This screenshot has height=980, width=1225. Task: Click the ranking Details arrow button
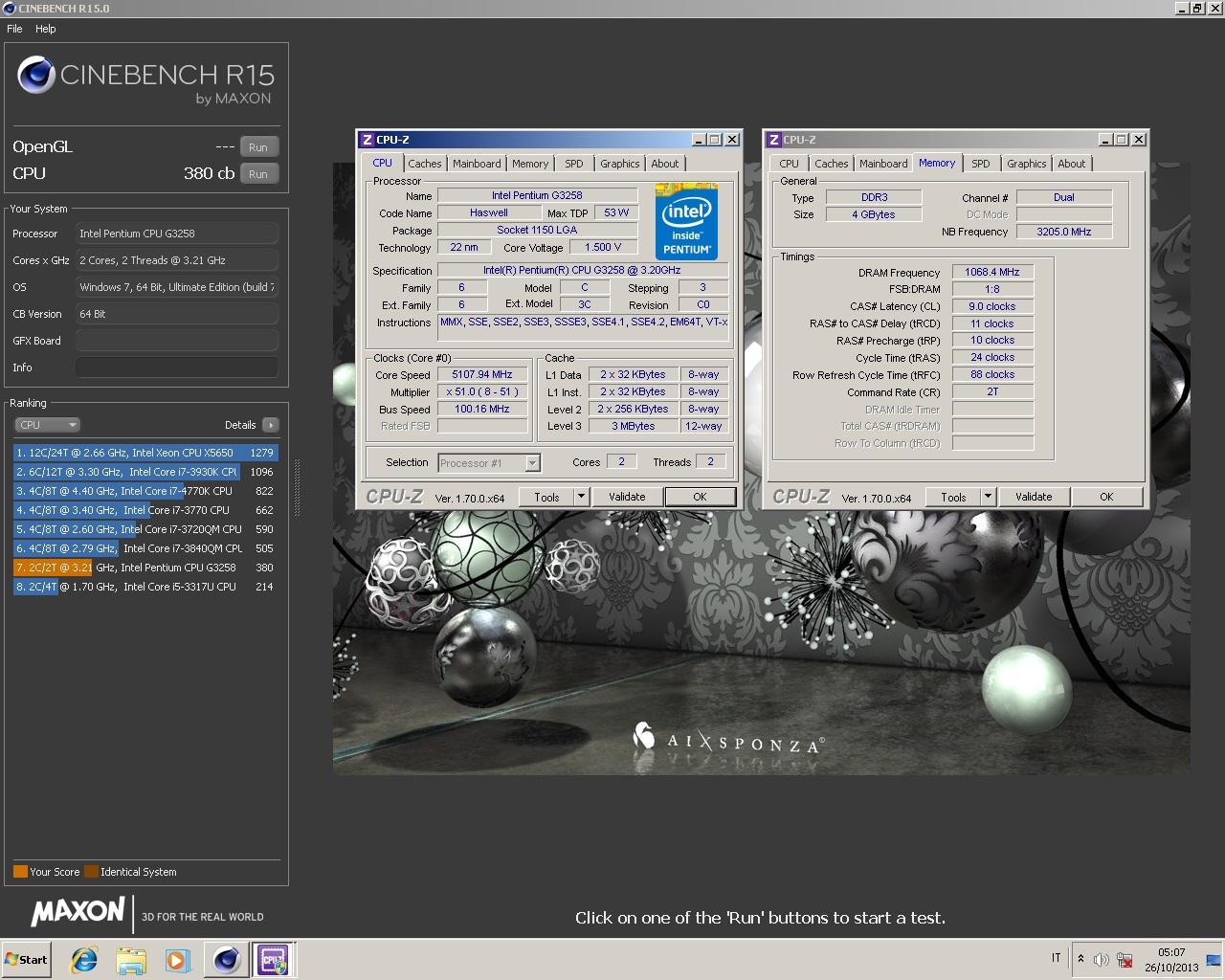pos(271,425)
